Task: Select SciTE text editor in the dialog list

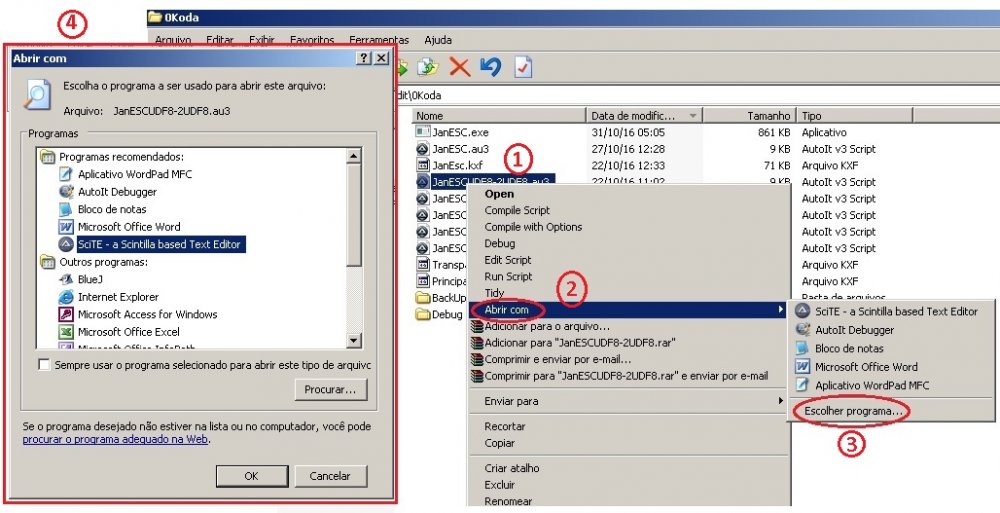Action: 159,244
